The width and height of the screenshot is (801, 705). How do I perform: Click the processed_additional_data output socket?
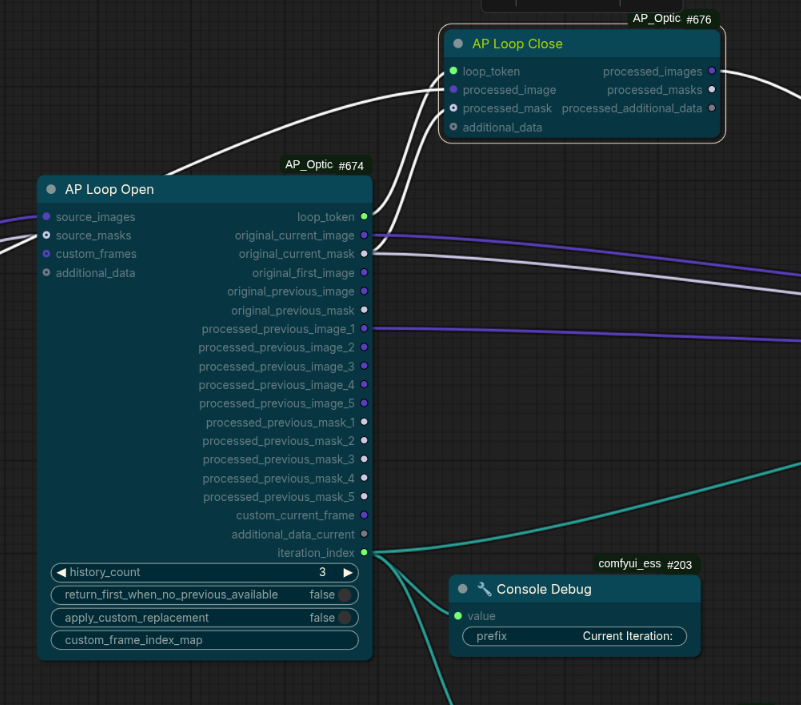(712, 108)
